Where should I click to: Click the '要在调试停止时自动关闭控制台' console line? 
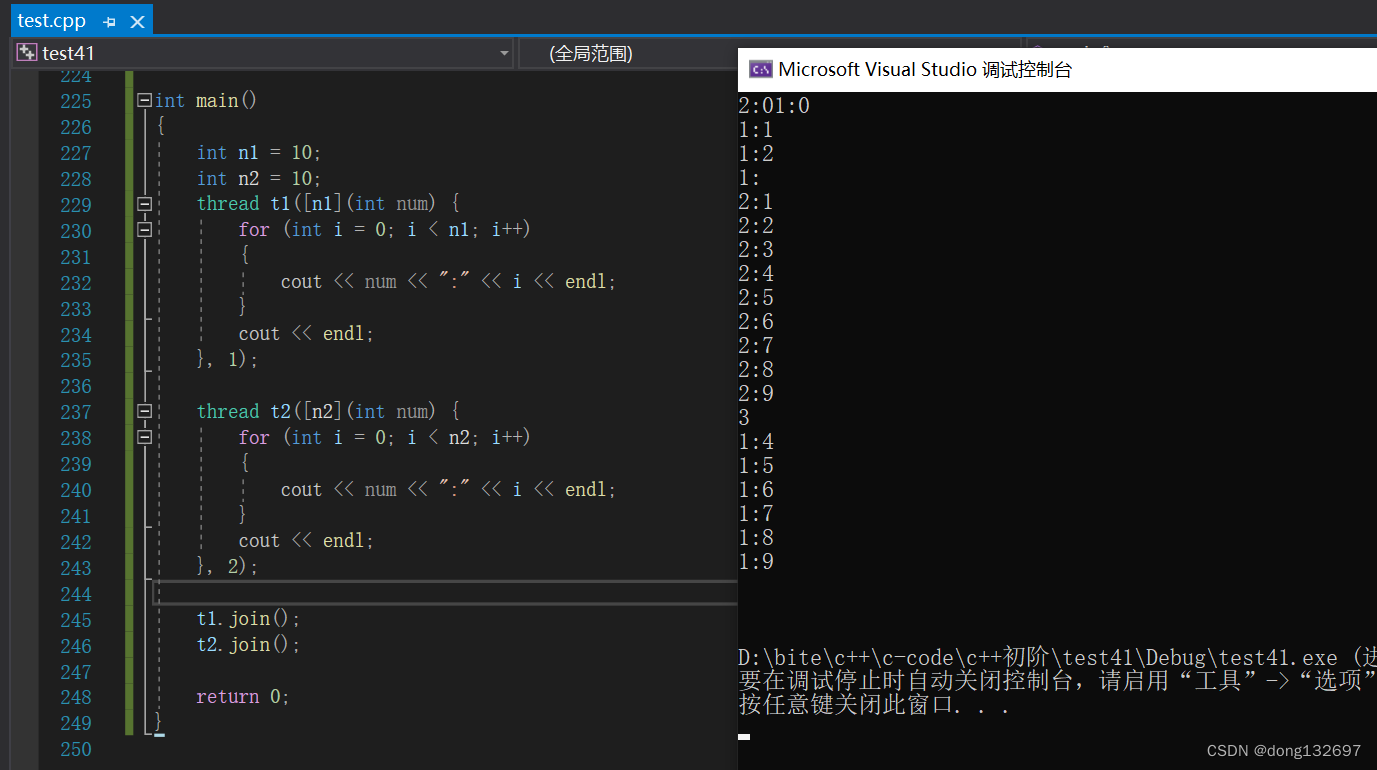(x=1057, y=682)
